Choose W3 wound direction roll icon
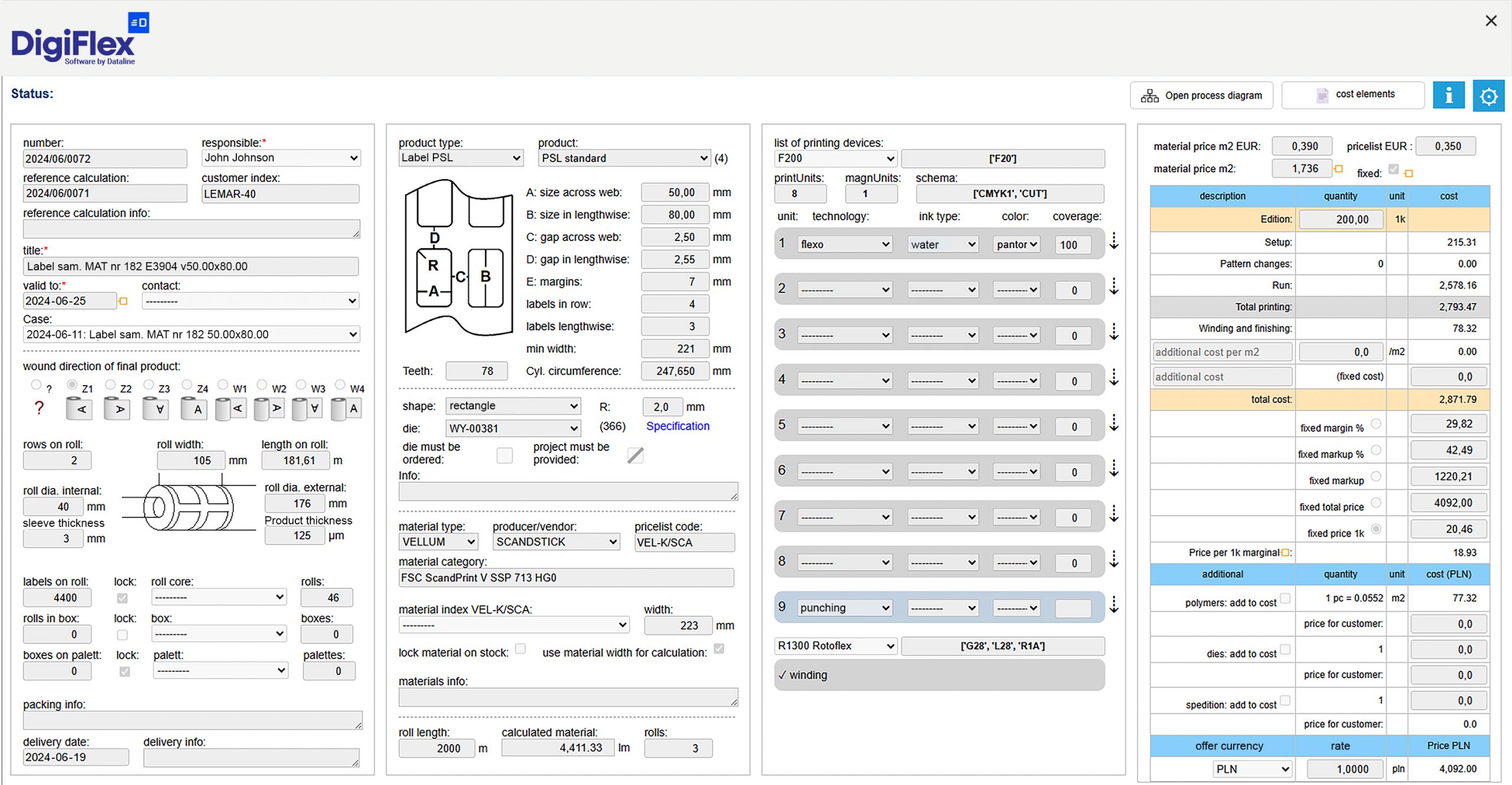Viewport: 1512px width, 785px height. 308,408
